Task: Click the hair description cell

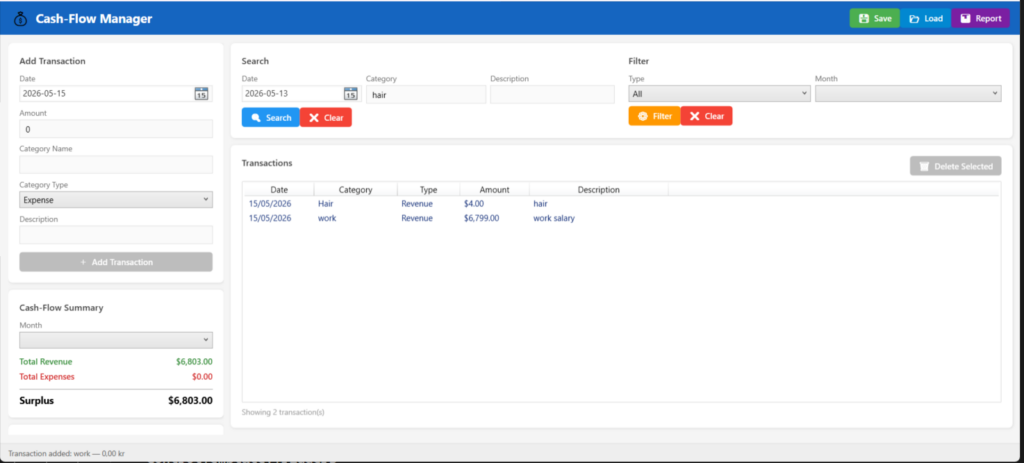Action: tap(540, 204)
